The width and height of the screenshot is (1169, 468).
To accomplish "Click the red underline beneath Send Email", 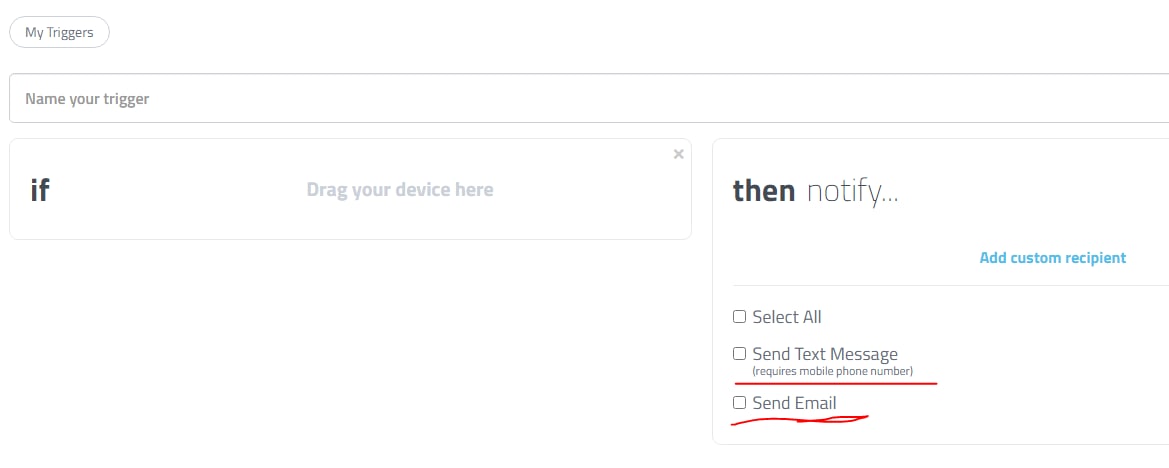I will coord(800,420).
